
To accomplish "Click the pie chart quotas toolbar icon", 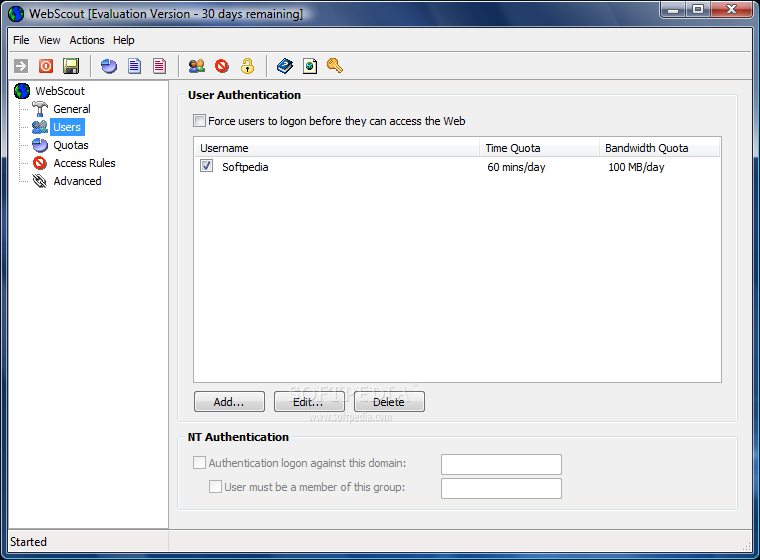I will [x=109, y=66].
